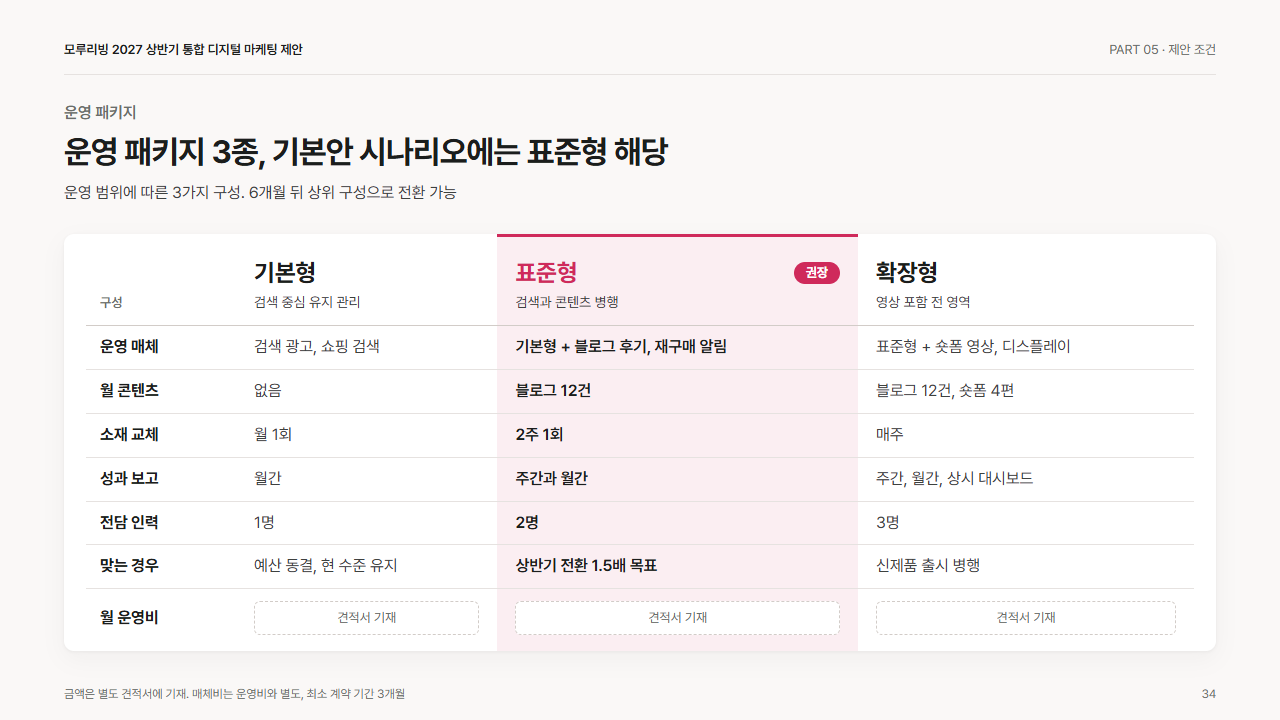Click the '상반기 전환 1.5배 목표' cell

pos(586,566)
